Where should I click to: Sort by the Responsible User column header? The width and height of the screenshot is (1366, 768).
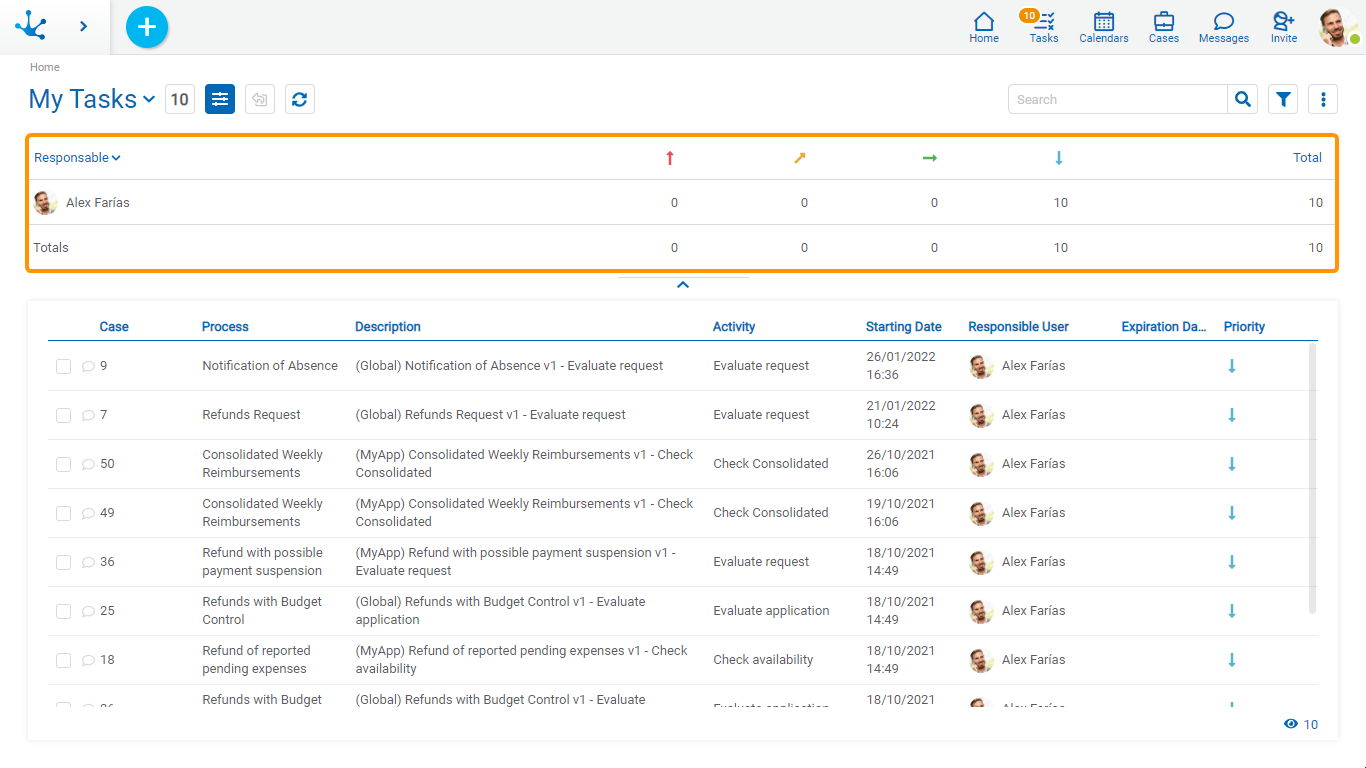pos(1018,327)
